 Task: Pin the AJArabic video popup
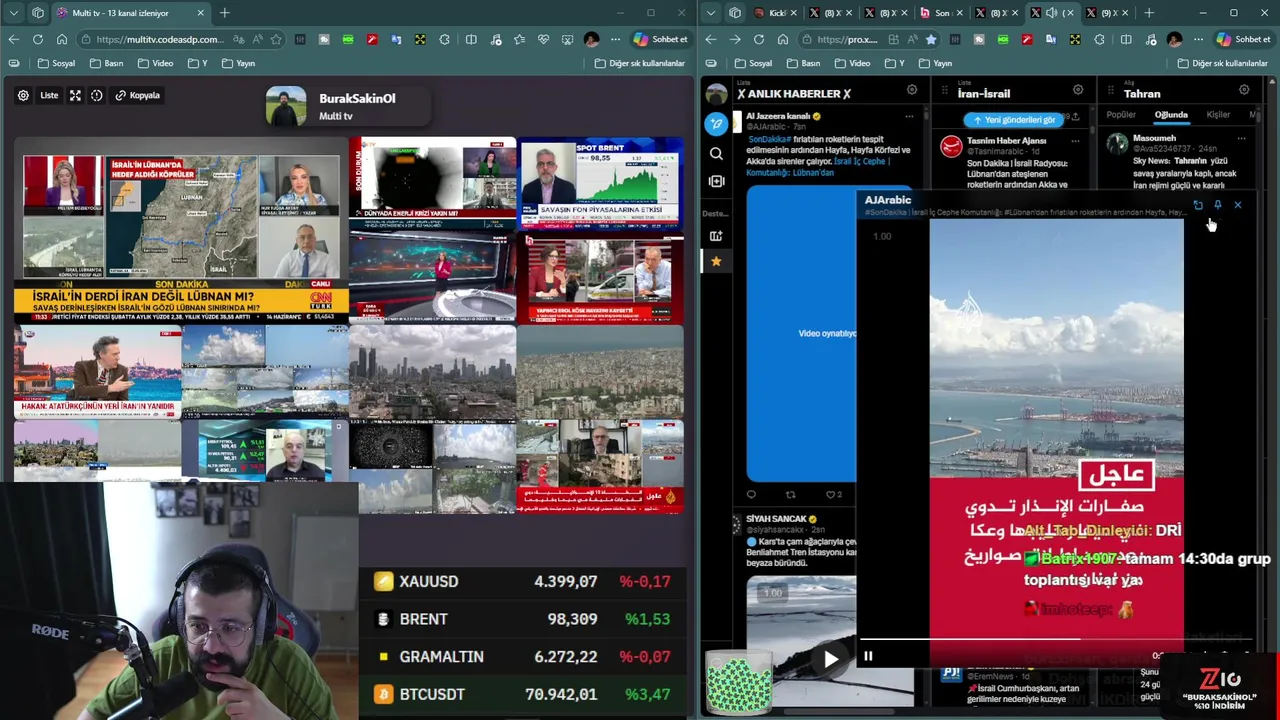1218,205
